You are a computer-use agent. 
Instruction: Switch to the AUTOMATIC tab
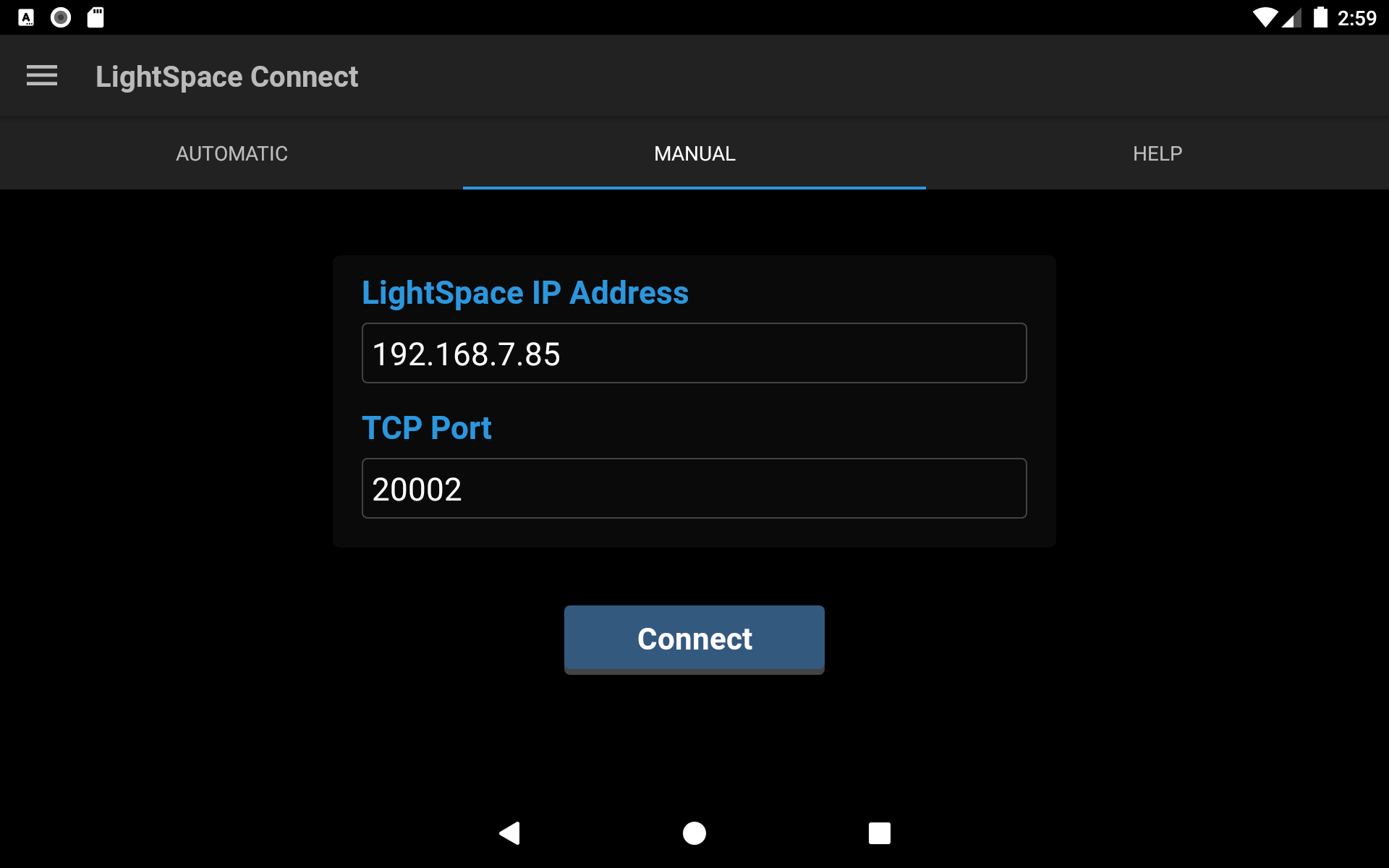pos(231,153)
